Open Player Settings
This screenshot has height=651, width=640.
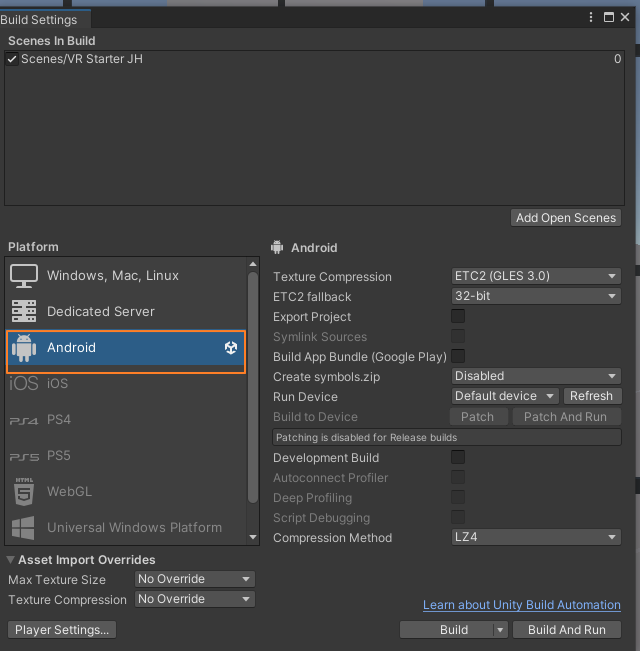pos(62,630)
